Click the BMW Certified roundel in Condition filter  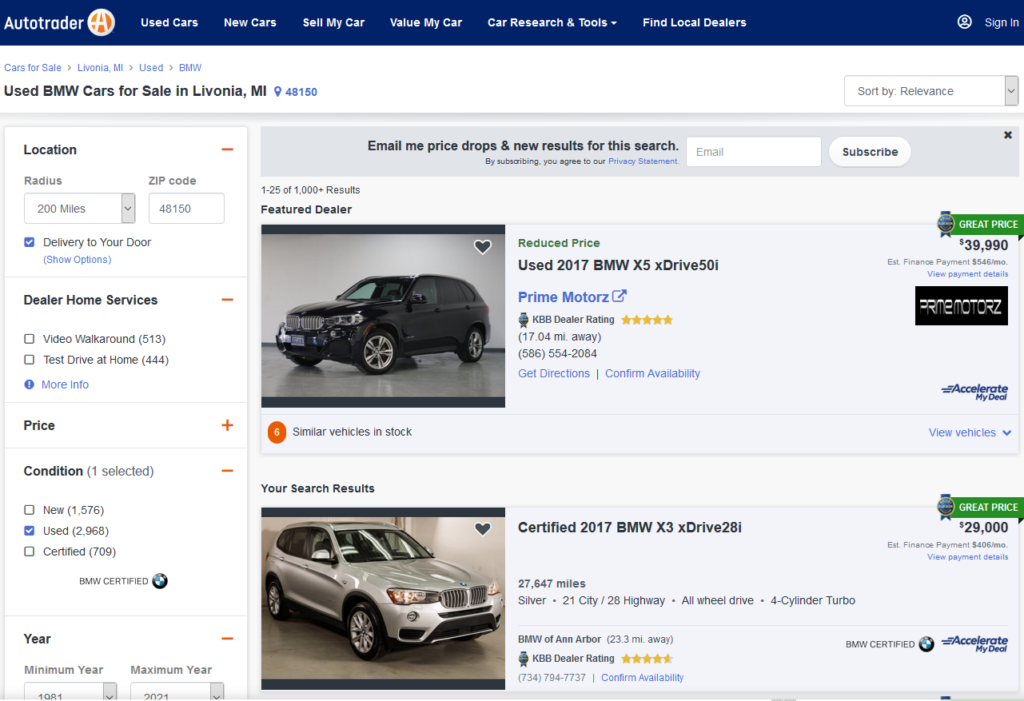click(160, 581)
